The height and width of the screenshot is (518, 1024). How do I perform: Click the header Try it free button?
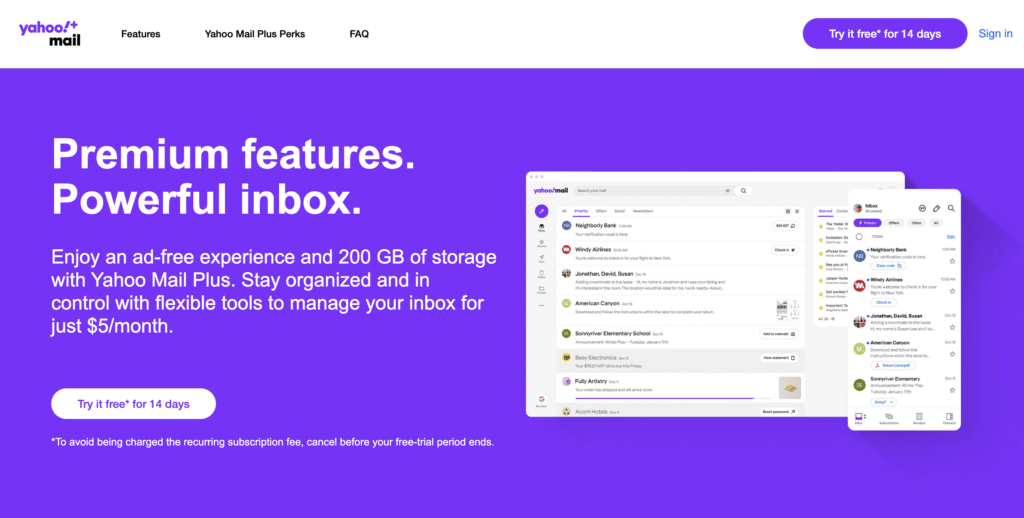point(885,33)
